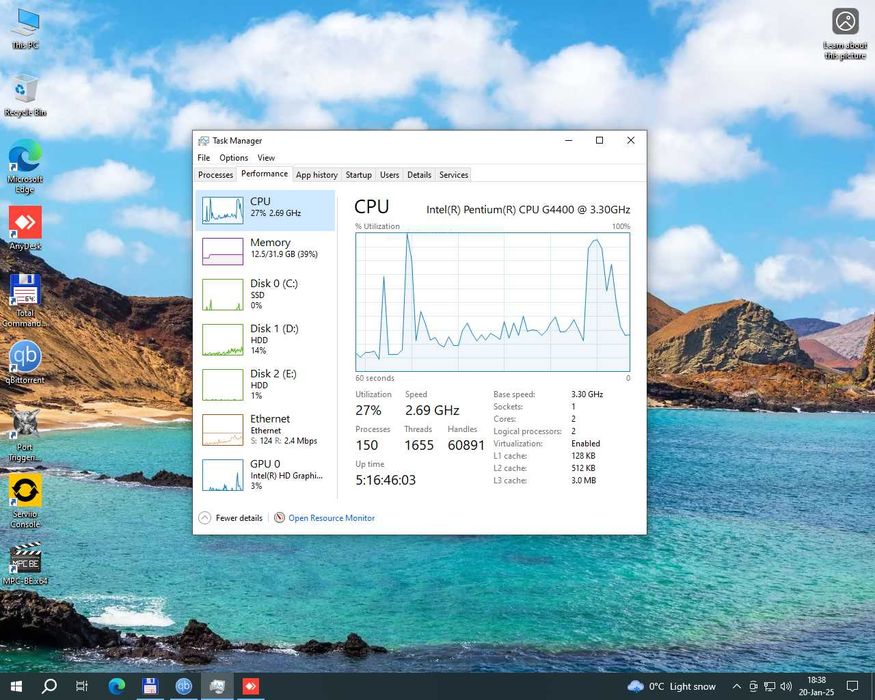Open weather widget showing Light snow
The height and width of the screenshot is (700, 875).
[671, 687]
